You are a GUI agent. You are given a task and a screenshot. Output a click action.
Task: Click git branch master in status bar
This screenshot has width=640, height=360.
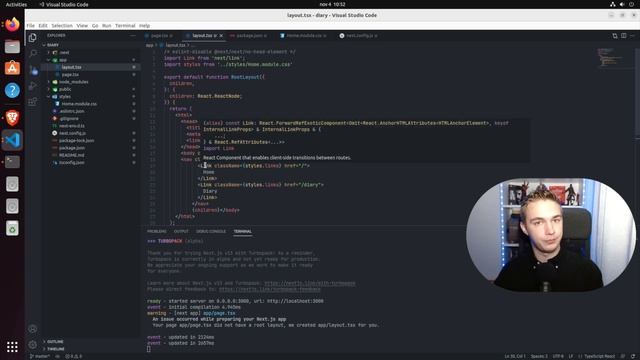point(40,356)
